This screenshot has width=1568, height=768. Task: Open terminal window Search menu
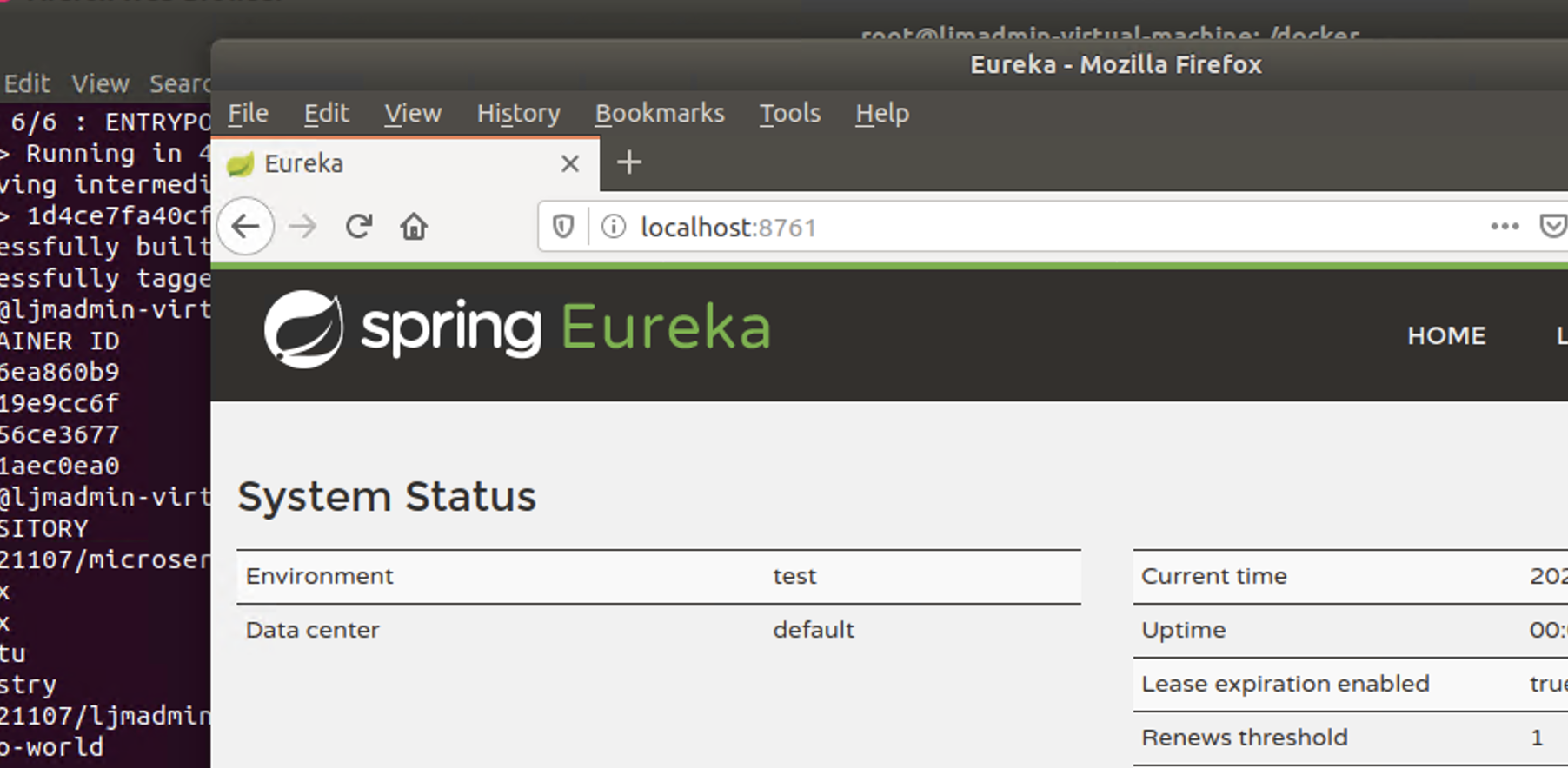click(x=180, y=83)
